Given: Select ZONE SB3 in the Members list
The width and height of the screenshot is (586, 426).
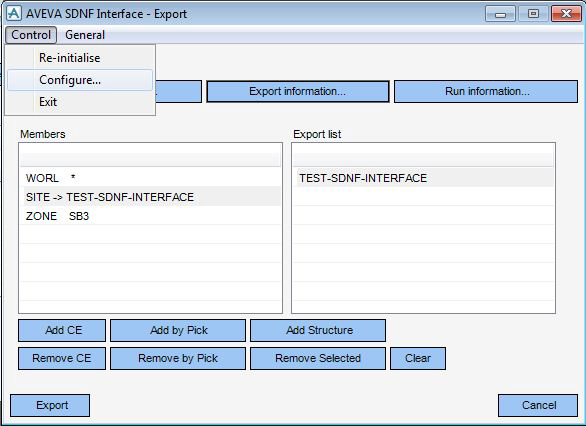Looking at the screenshot, I should click(x=150, y=216).
